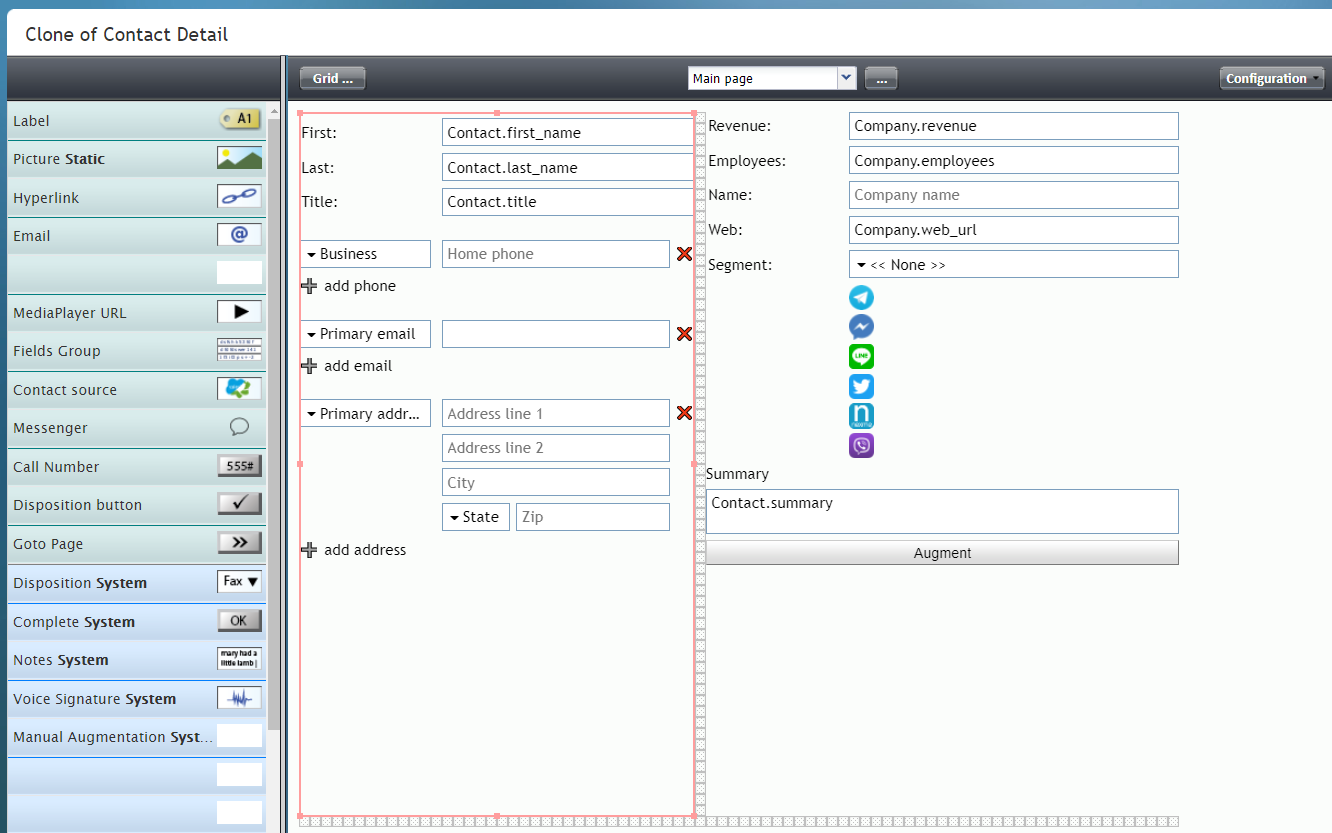The image size is (1332, 833).
Task: Expand the Business phone type dropdown
Action: [x=365, y=254]
